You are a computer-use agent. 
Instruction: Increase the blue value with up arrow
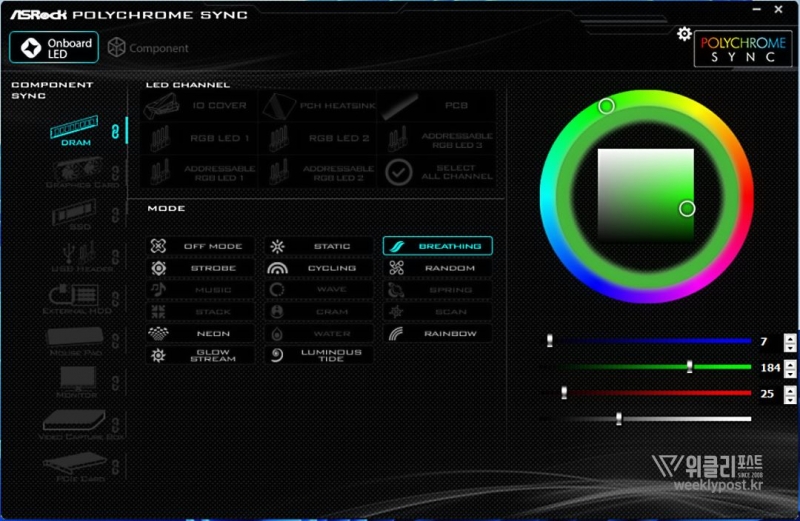[791, 337]
